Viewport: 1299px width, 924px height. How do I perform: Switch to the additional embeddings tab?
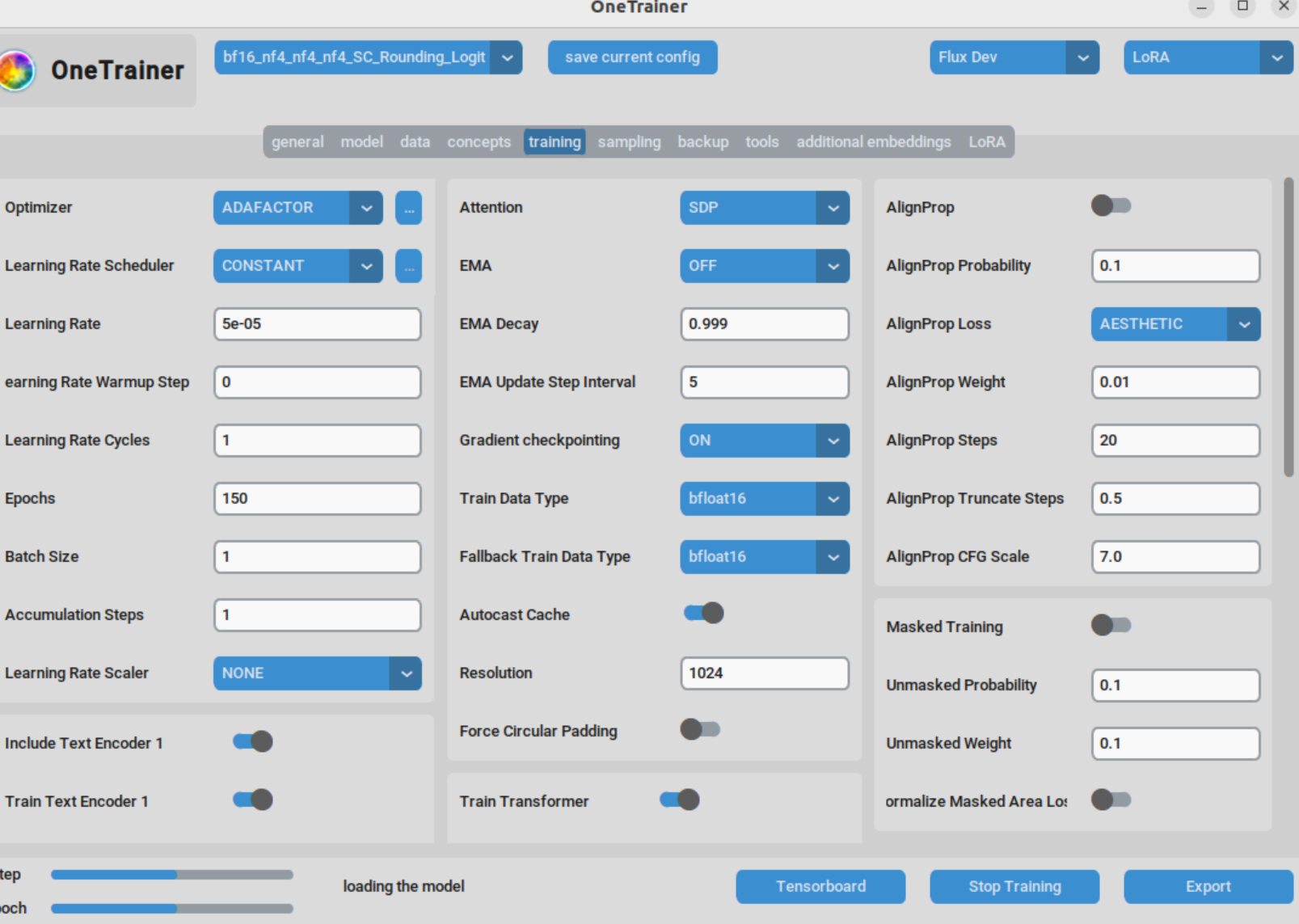point(874,141)
